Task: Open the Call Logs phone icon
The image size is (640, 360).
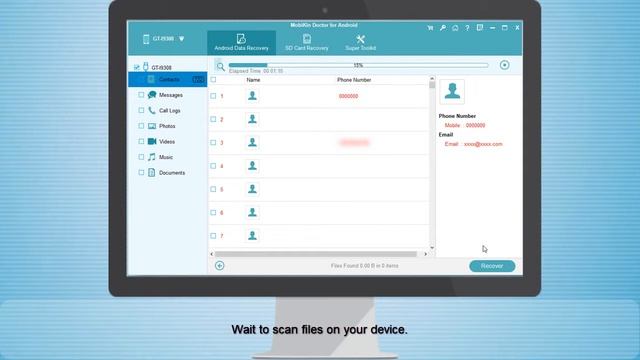Action: pyautogui.click(x=152, y=110)
